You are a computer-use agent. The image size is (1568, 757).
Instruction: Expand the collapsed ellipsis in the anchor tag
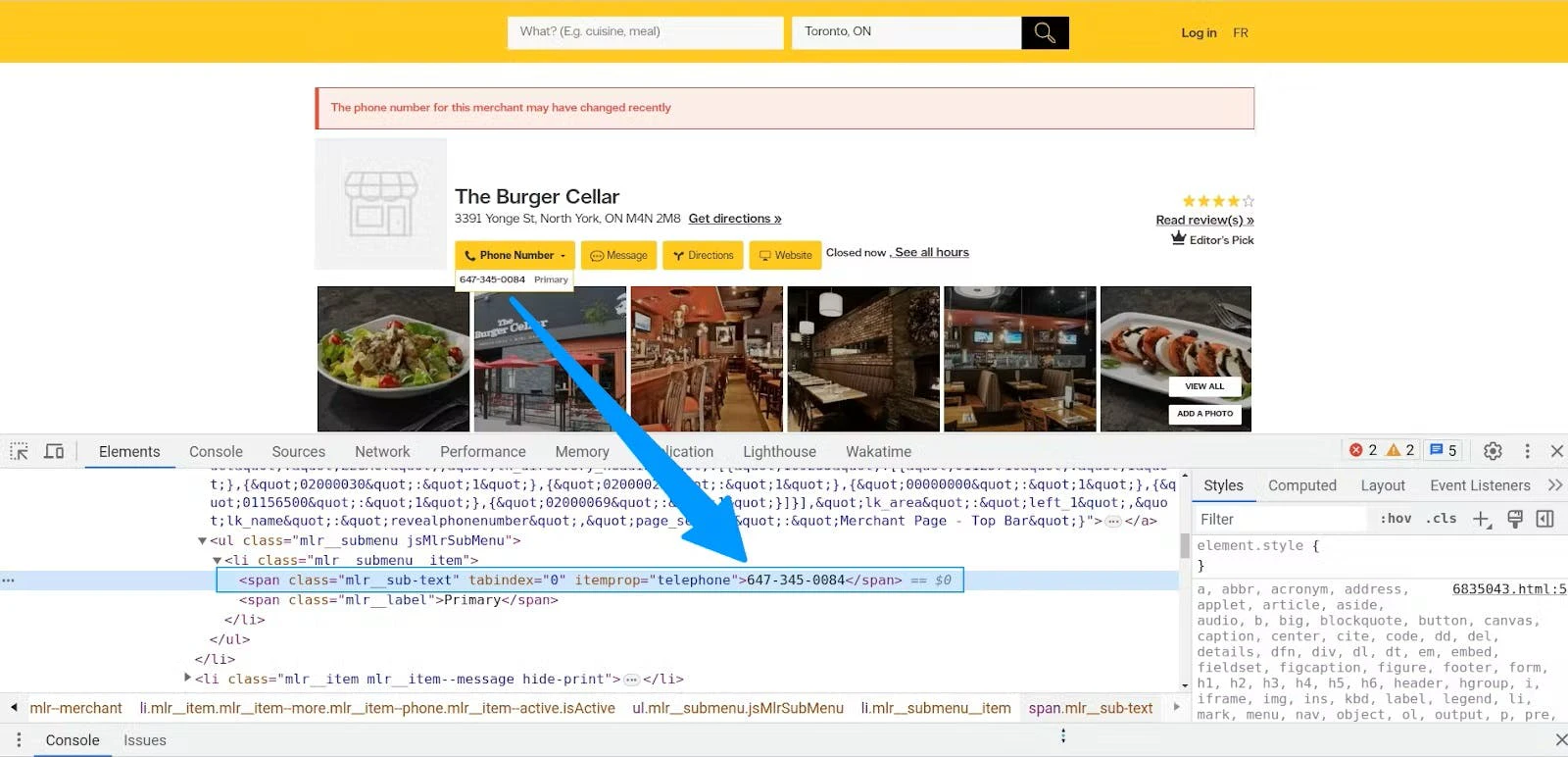[1113, 522]
